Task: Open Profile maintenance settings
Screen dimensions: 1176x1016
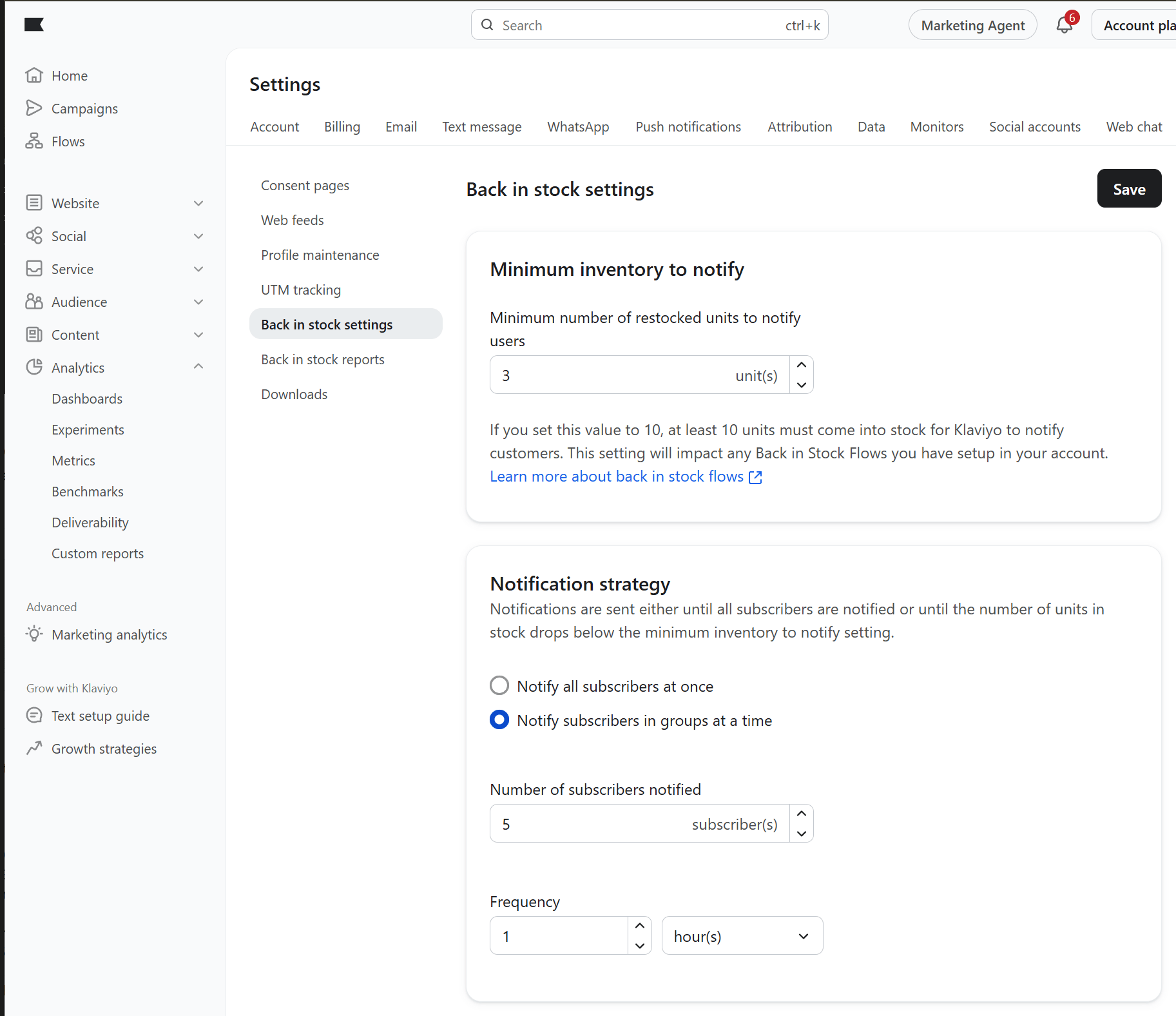Action: pos(320,255)
